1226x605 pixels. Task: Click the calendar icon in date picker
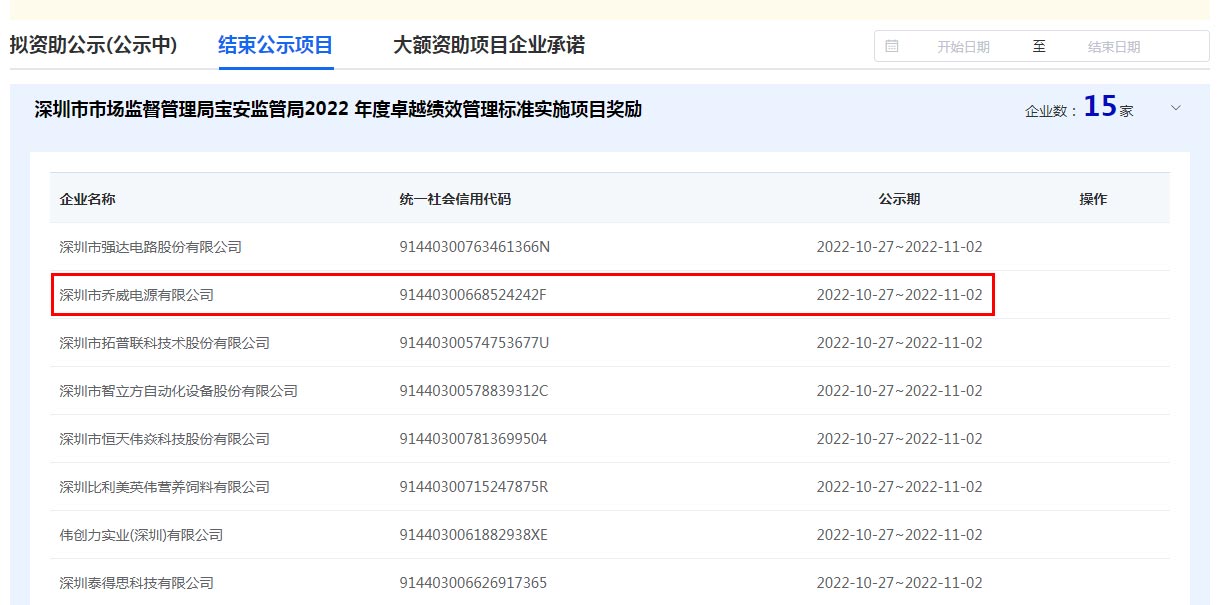pyautogui.click(x=892, y=46)
